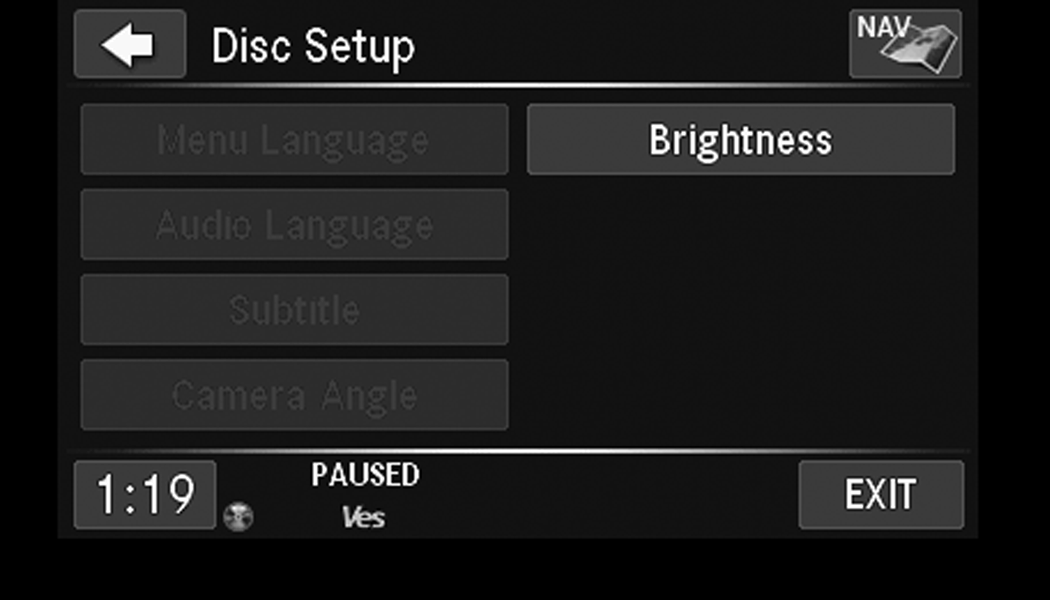Open navigation with the NAV map icon

click(x=905, y=44)
